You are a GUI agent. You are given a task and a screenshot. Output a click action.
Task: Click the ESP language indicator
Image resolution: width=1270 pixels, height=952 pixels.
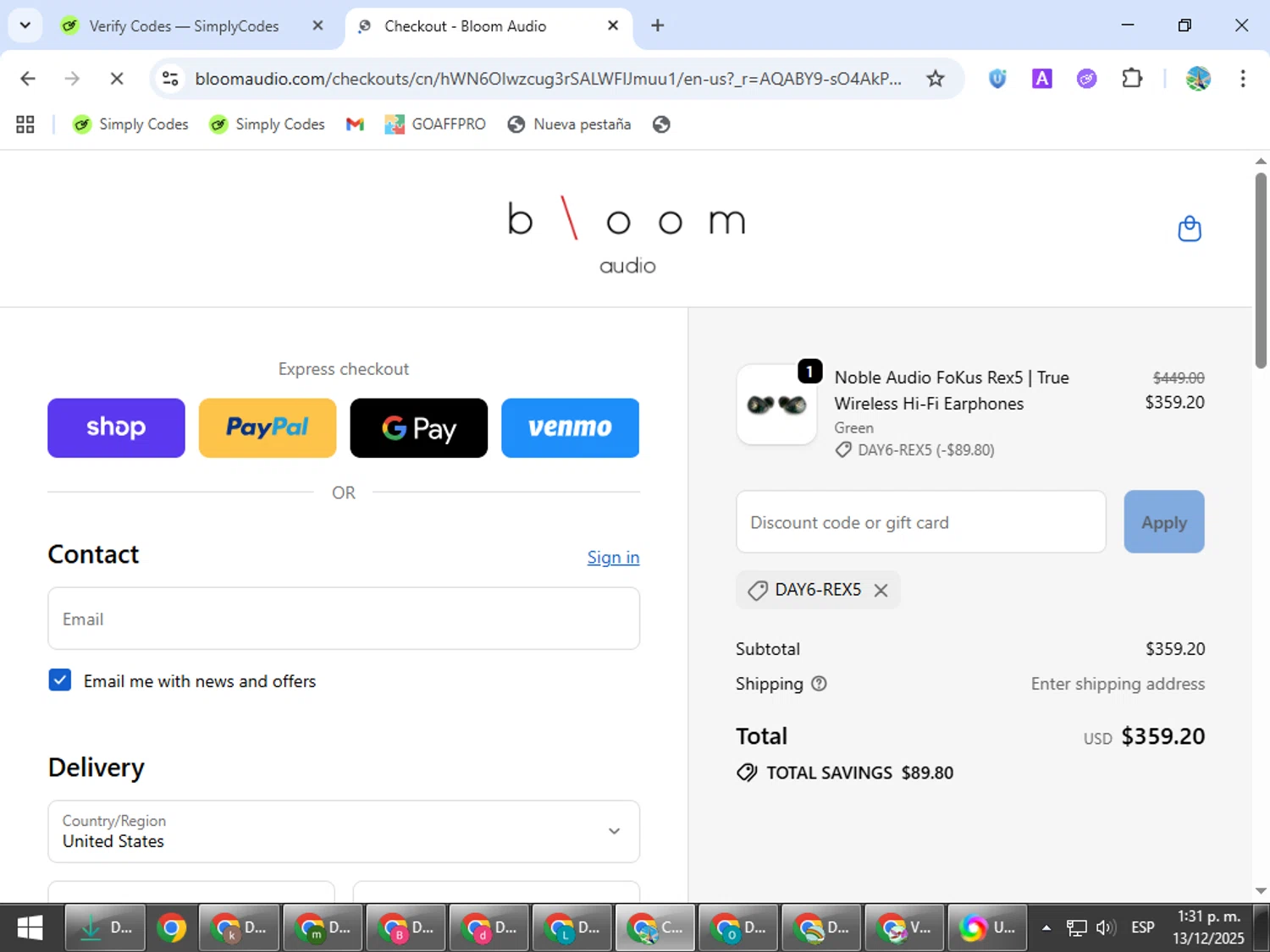(1143, 928)
